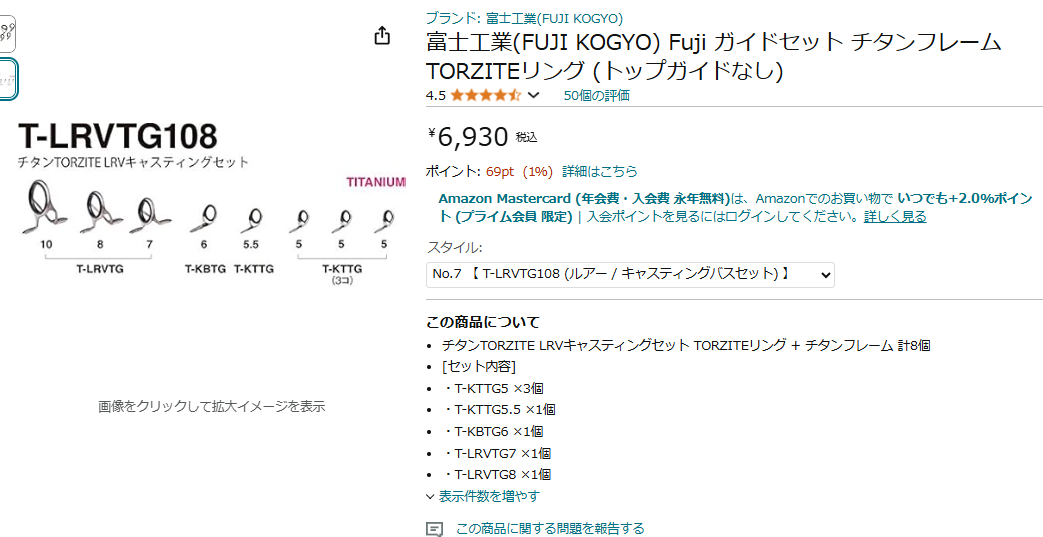
Task: Click the size 6 T-KBTG guide picture
Action: coord(206,218)
